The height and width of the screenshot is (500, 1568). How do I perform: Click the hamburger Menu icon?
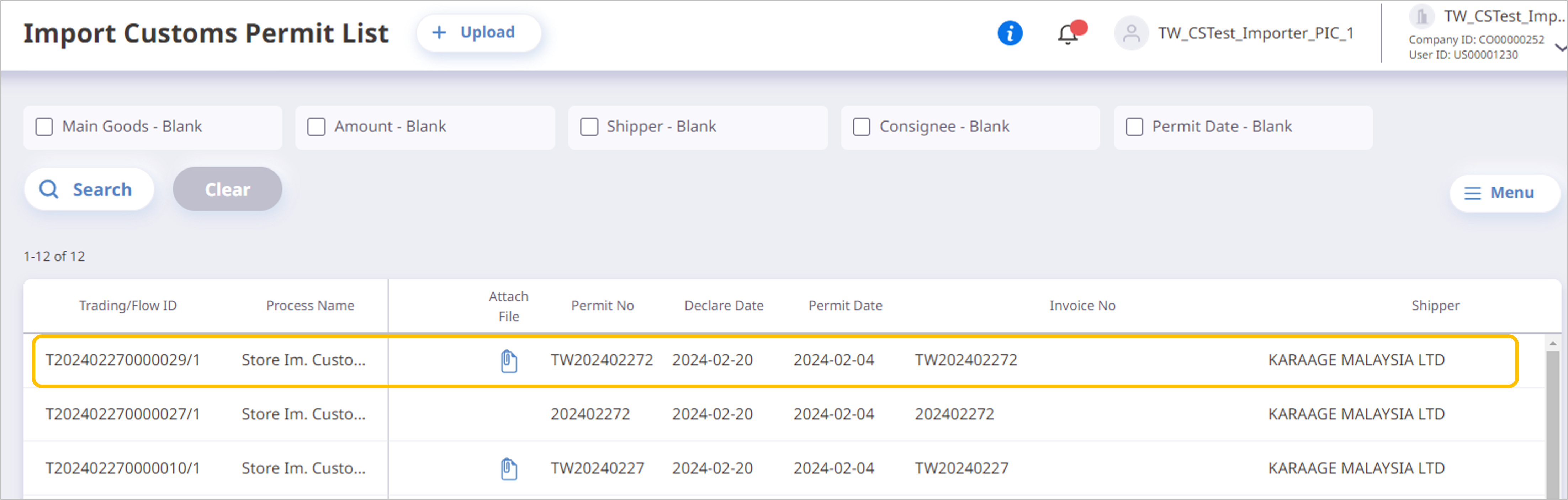[x=1472, y=193]
